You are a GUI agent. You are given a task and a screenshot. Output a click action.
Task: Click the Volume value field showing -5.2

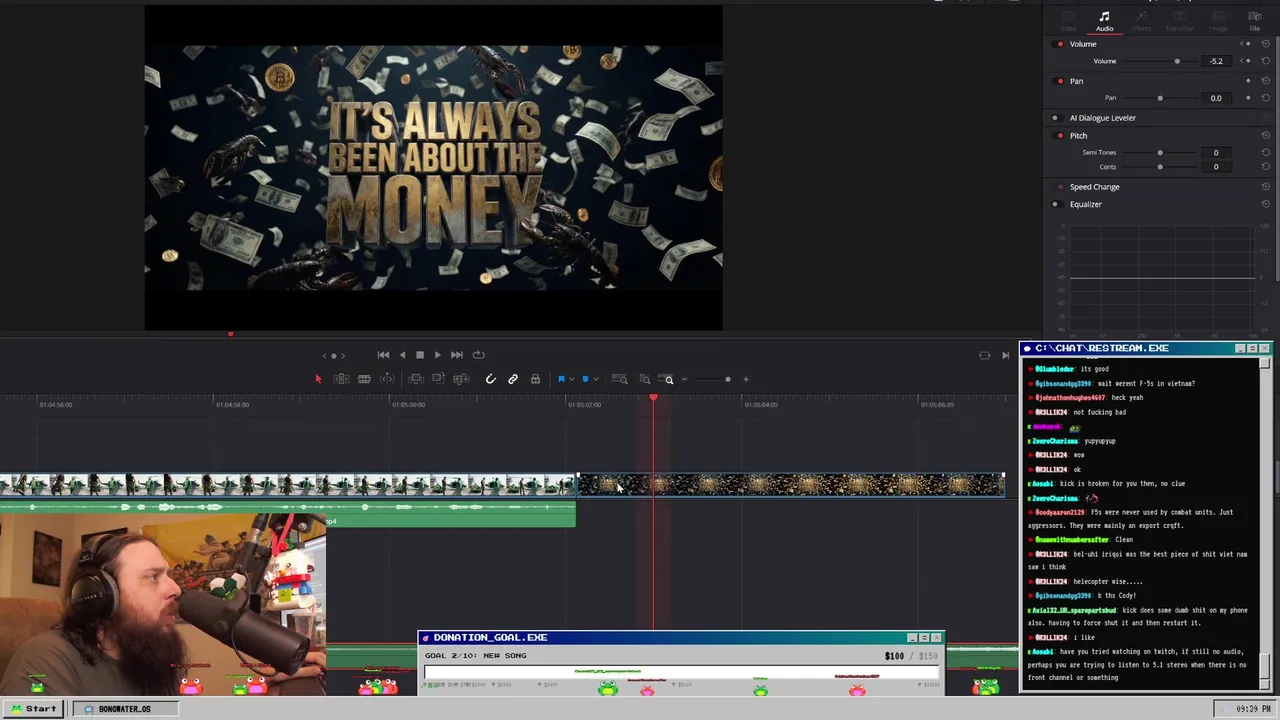coord(1216,61)
